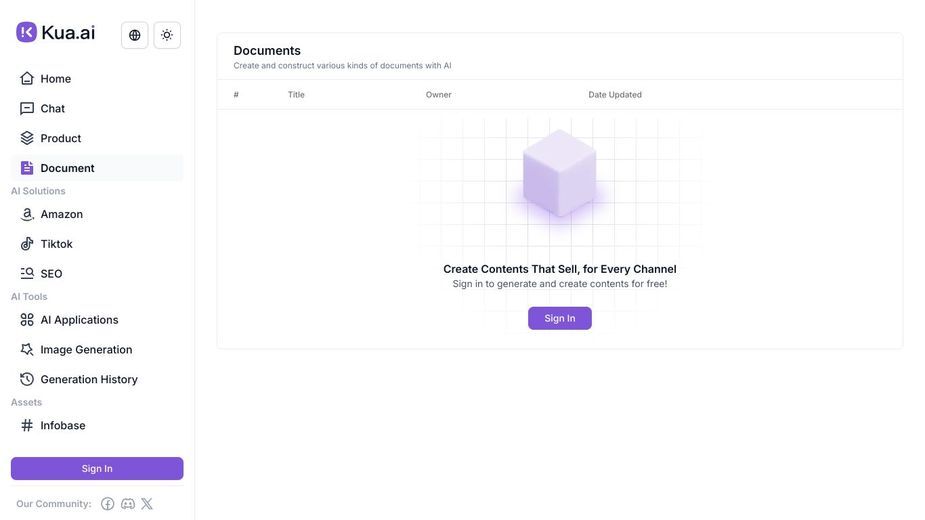Open the Tiktok AI solution
Image resolution: width=925 pixels, height=520 pixels.
[x=97, y=244]
